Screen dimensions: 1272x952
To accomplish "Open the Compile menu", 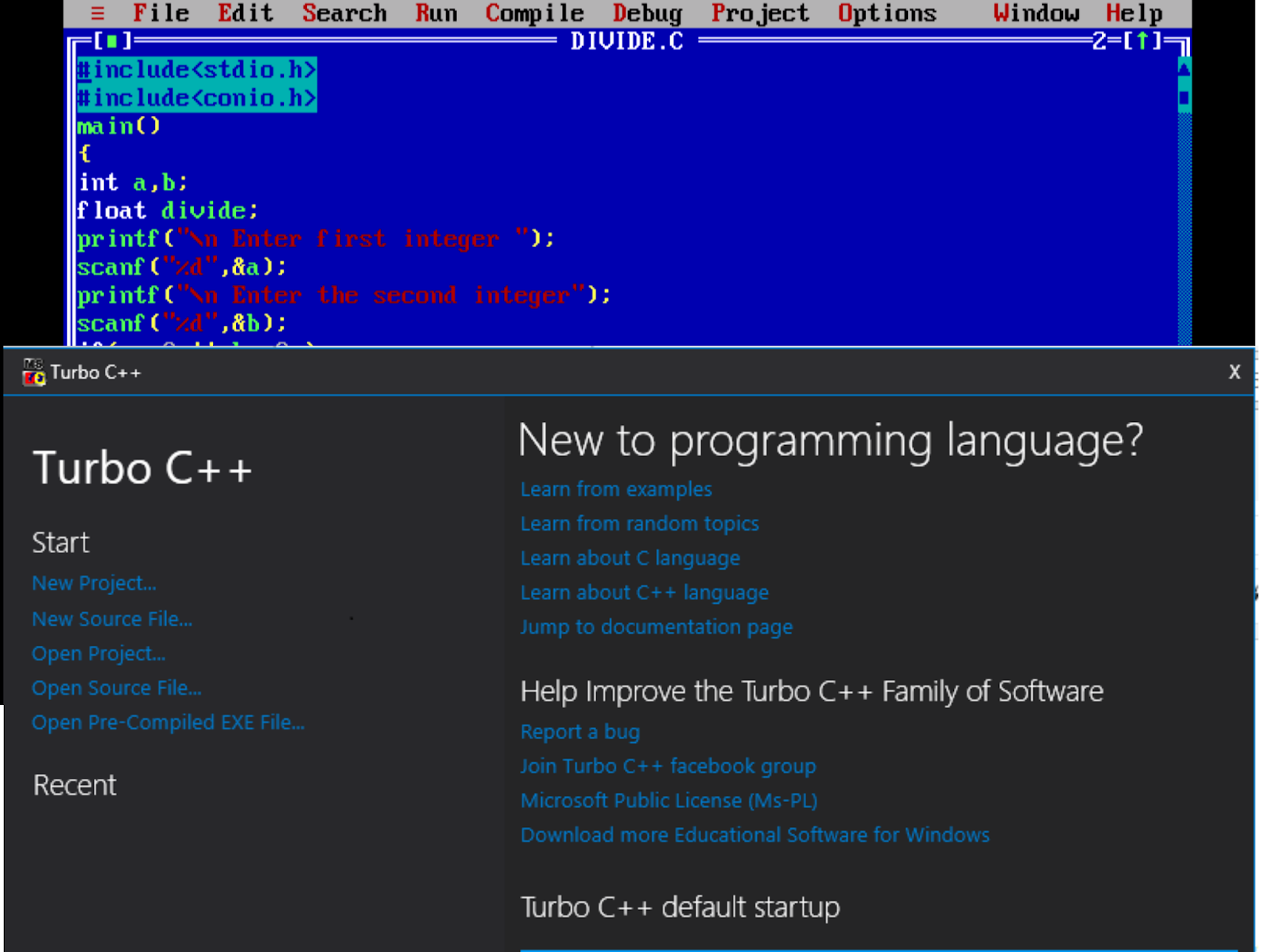I will coord(533,13).
